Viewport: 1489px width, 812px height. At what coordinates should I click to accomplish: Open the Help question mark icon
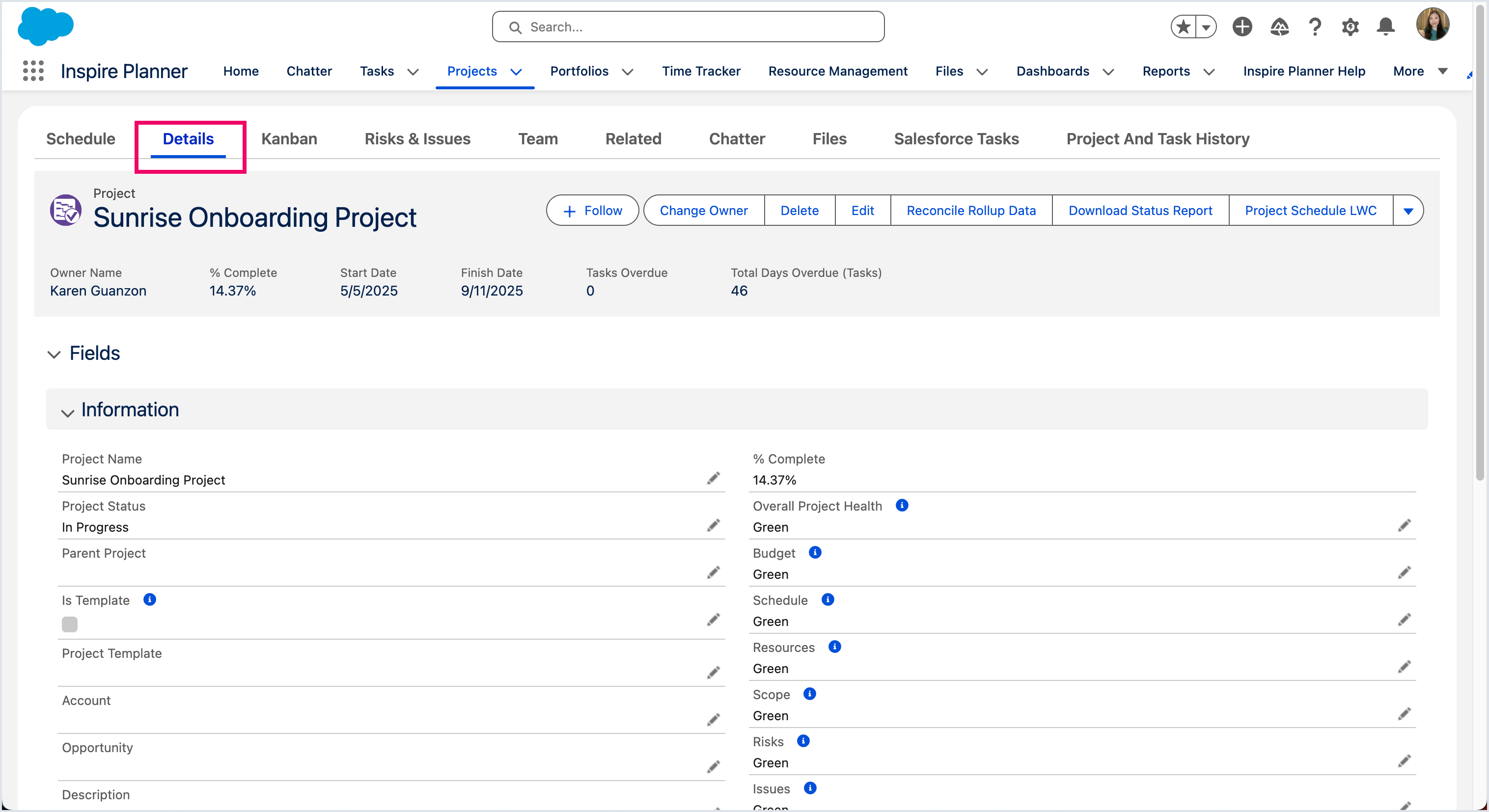point(1315,27)
